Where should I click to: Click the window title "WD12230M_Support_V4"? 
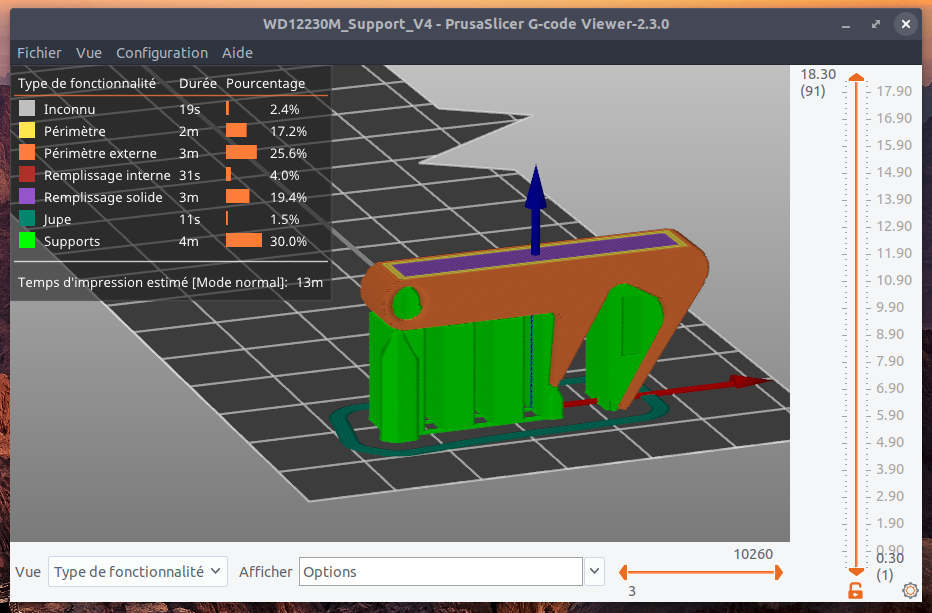point(348,24)
